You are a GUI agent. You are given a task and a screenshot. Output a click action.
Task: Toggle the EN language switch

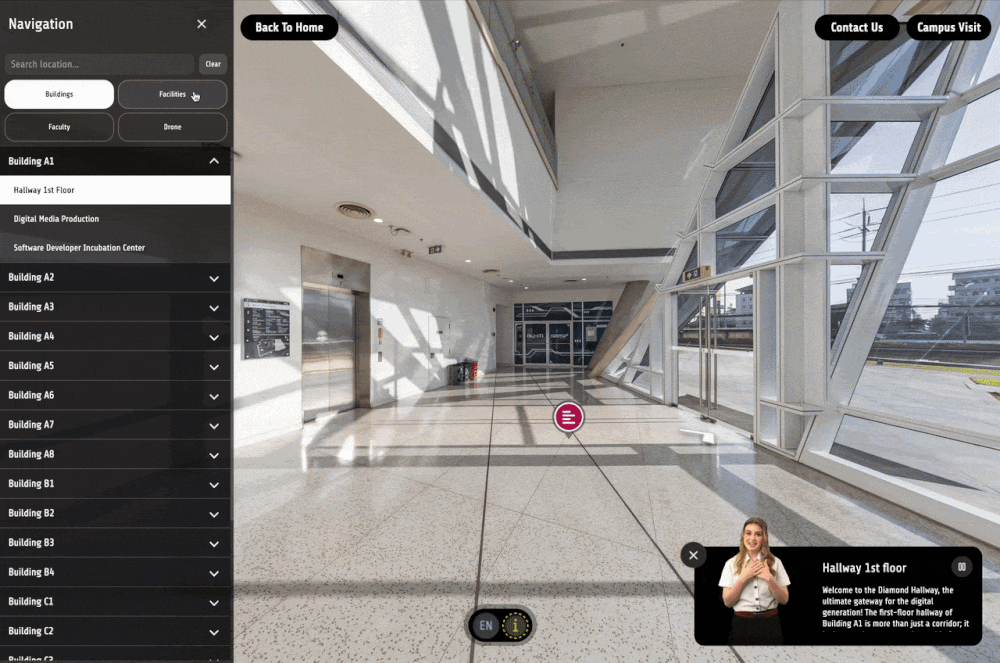[x=486, y=625]
